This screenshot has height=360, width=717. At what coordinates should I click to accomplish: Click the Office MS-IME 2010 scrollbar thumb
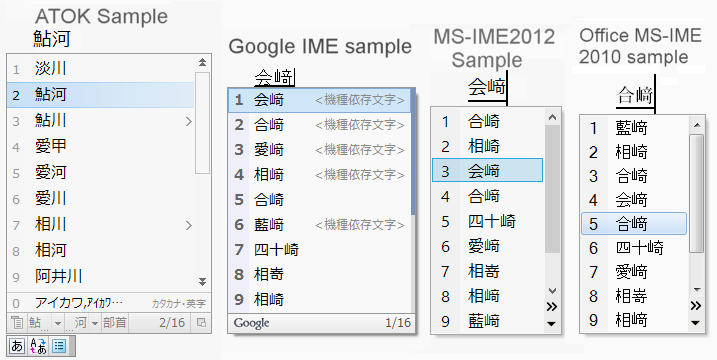coord(696,193)
